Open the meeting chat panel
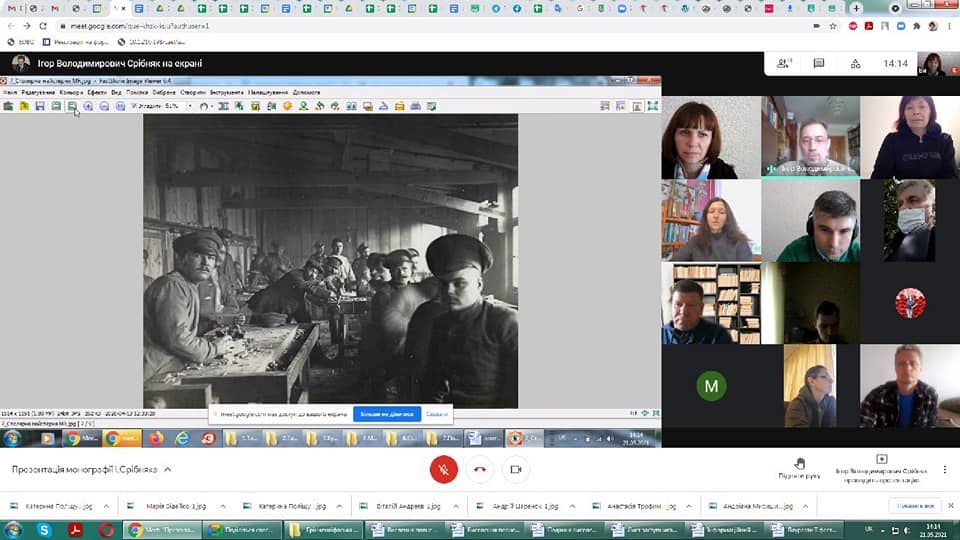Image resolution: width=960 pixels, height=540 pixels. pos(819,63)
